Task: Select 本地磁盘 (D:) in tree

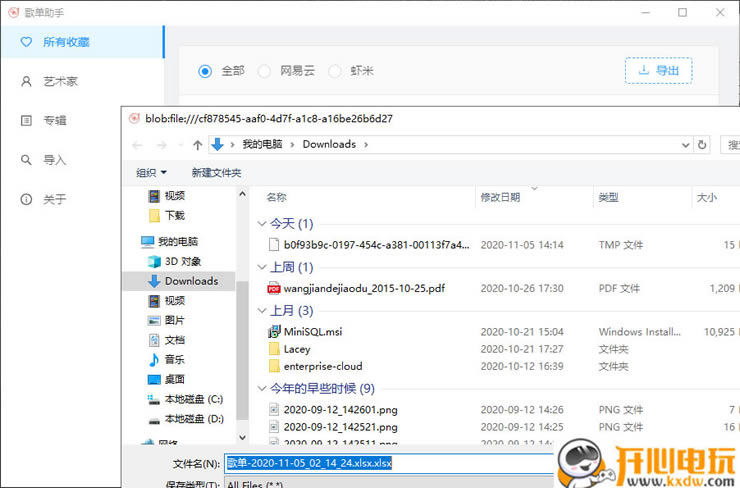Action: [x=193, y=419]
